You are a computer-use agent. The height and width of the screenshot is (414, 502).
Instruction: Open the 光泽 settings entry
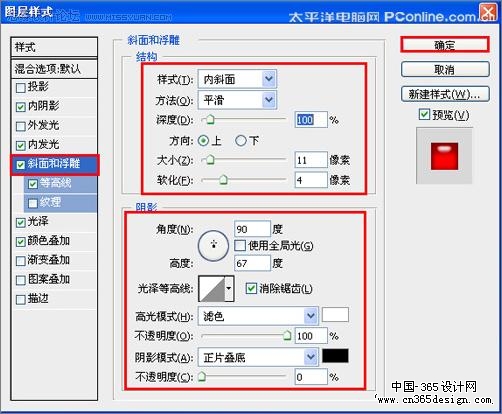point(38,221)
